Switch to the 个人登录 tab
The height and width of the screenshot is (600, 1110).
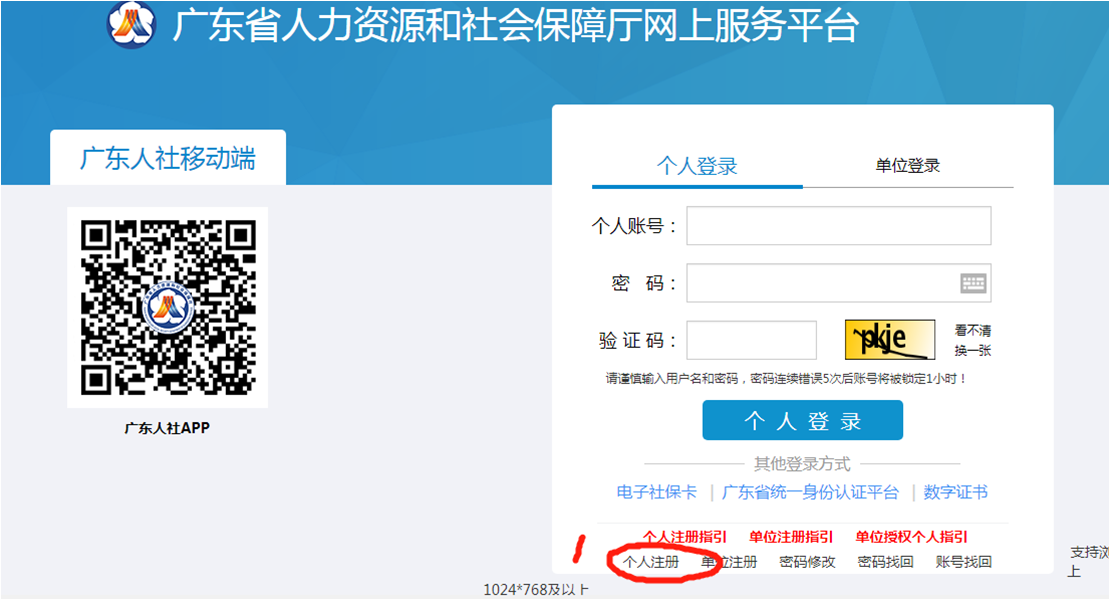(697, 166)
